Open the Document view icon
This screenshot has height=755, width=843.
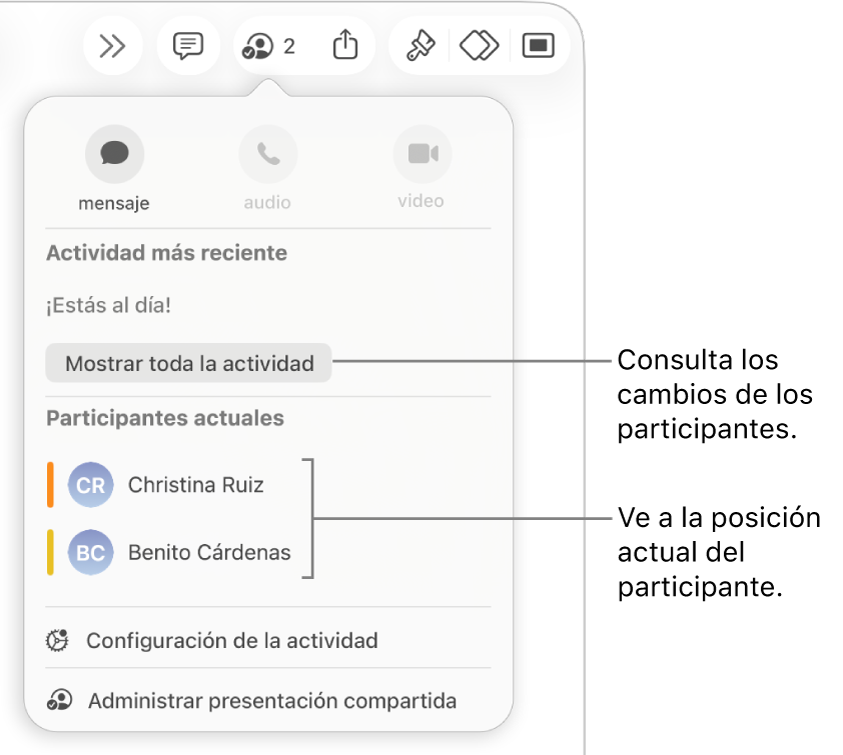pyautogui.click(x=537, y=45)
